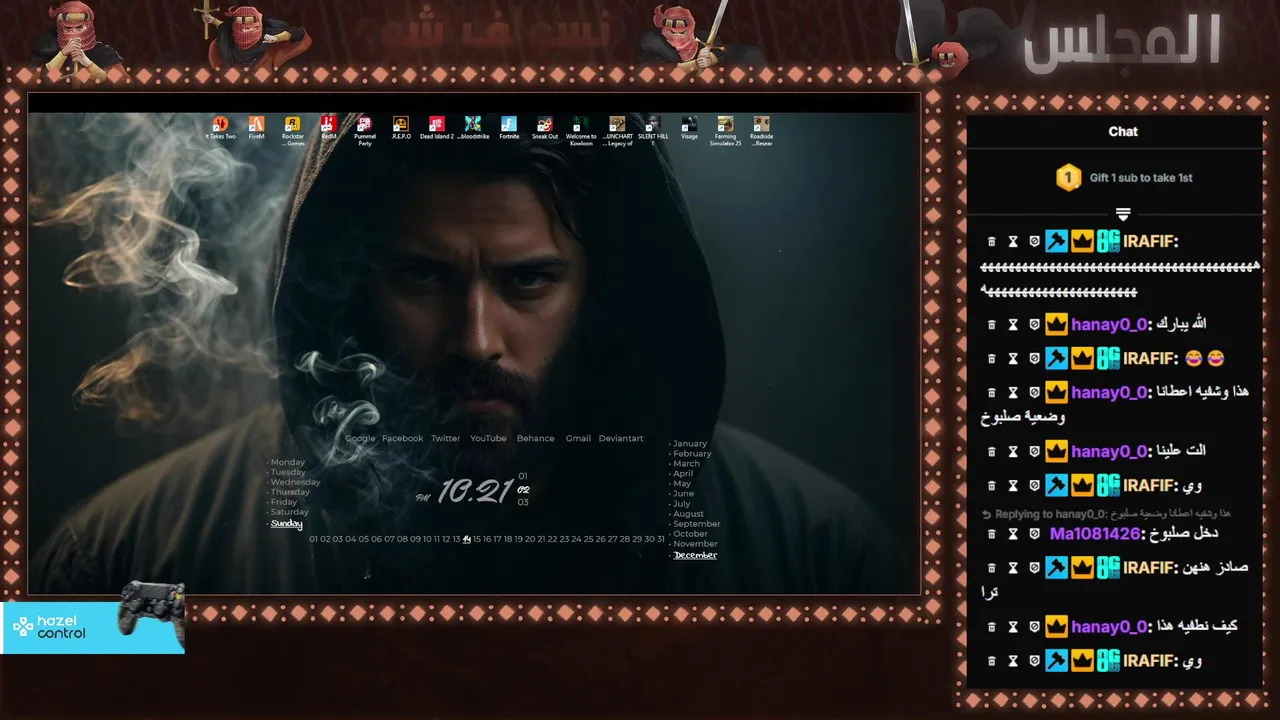Click hourglass on IRAFIF's 'صادز هنهن' message
The height and width of the screenshot is (720, 1280).
[x=1012, y=568]
